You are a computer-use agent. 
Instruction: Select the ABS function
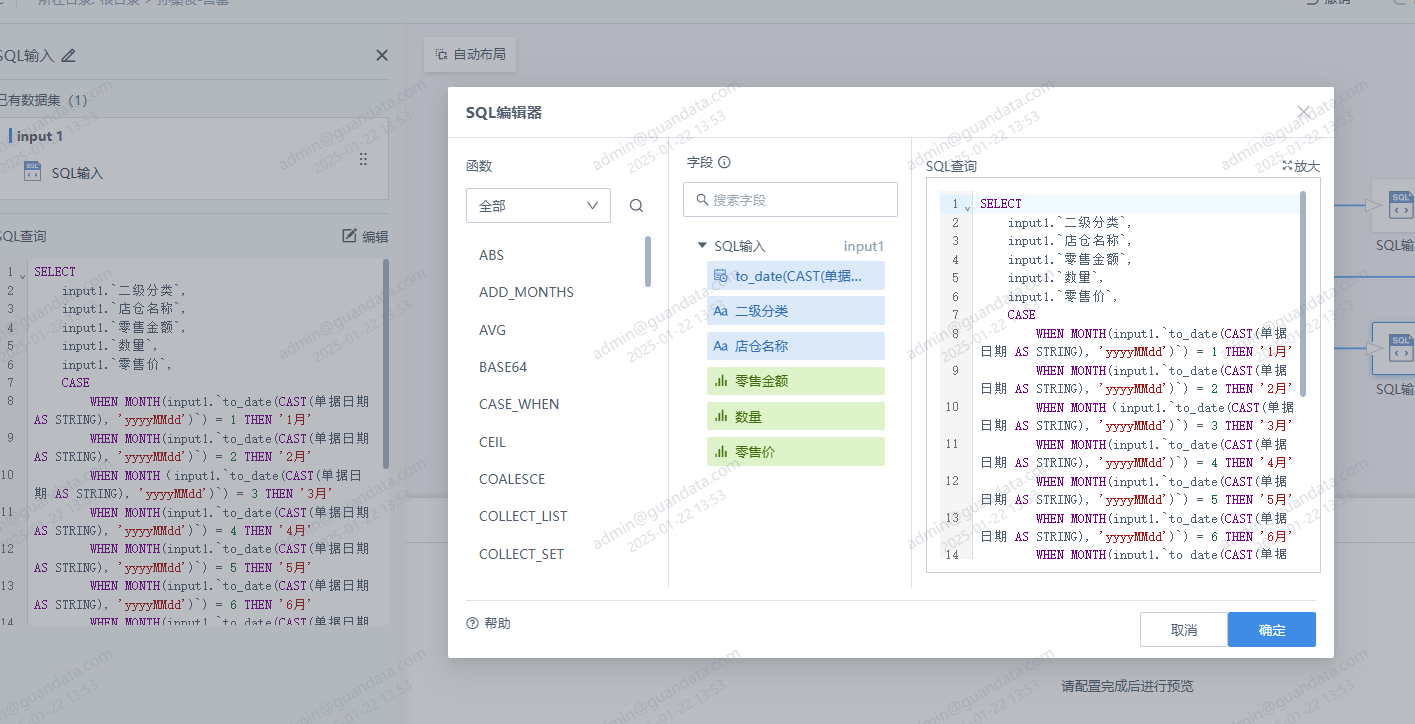click(491, 255)
